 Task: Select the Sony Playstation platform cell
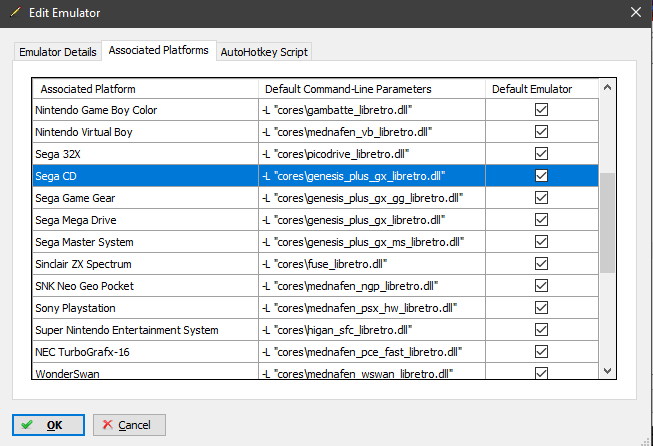pos(145,308)
